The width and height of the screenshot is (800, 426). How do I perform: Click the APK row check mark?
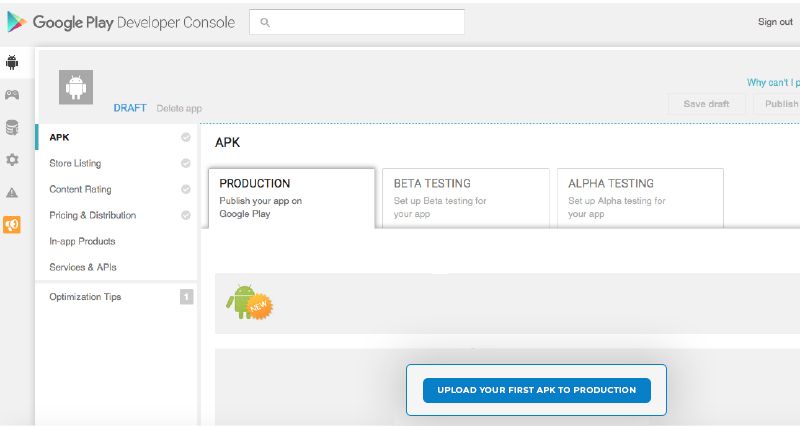click(186, 137)
